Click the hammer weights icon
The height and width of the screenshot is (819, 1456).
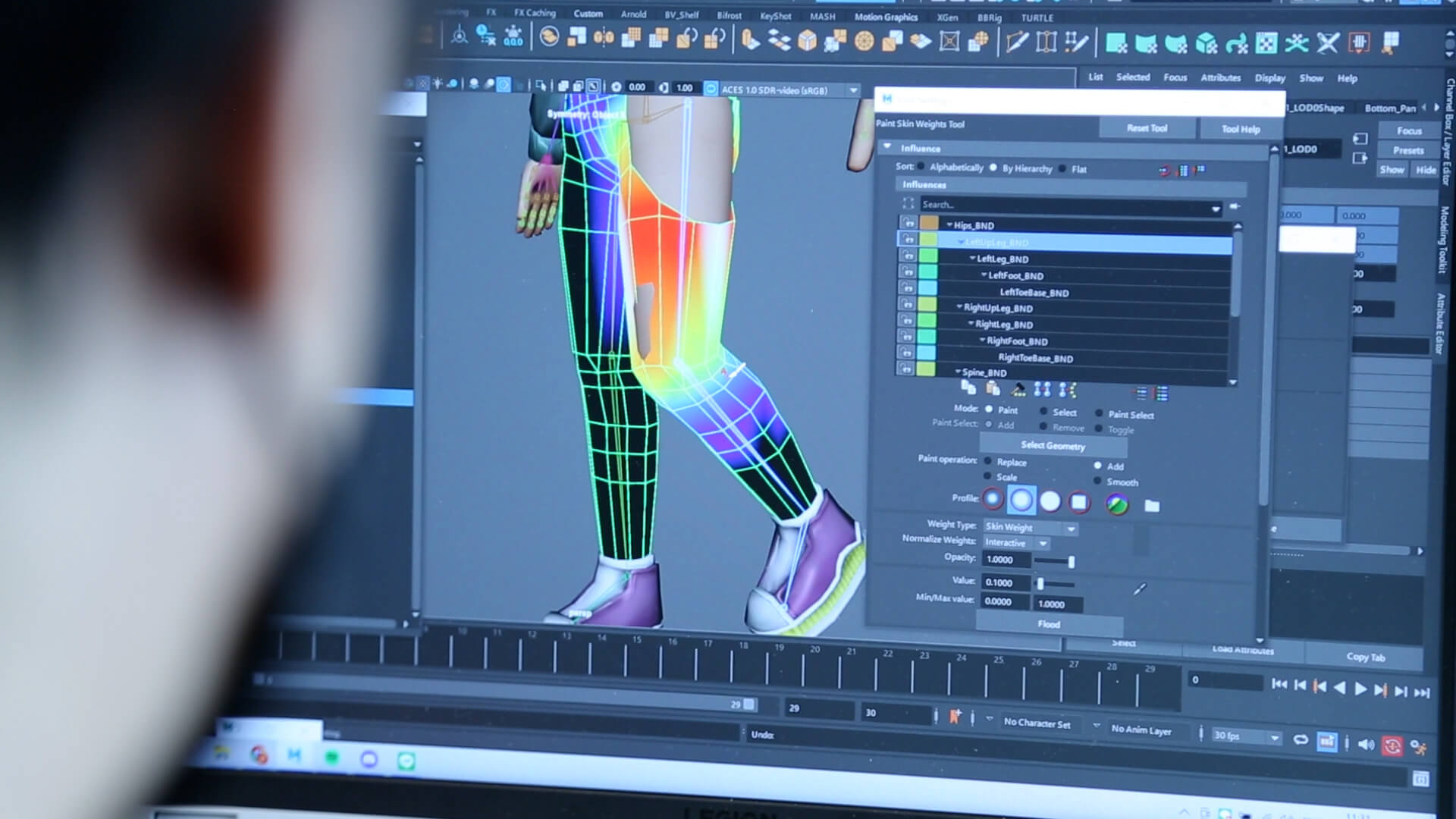pyautogui.click(x=1018, y=390)
